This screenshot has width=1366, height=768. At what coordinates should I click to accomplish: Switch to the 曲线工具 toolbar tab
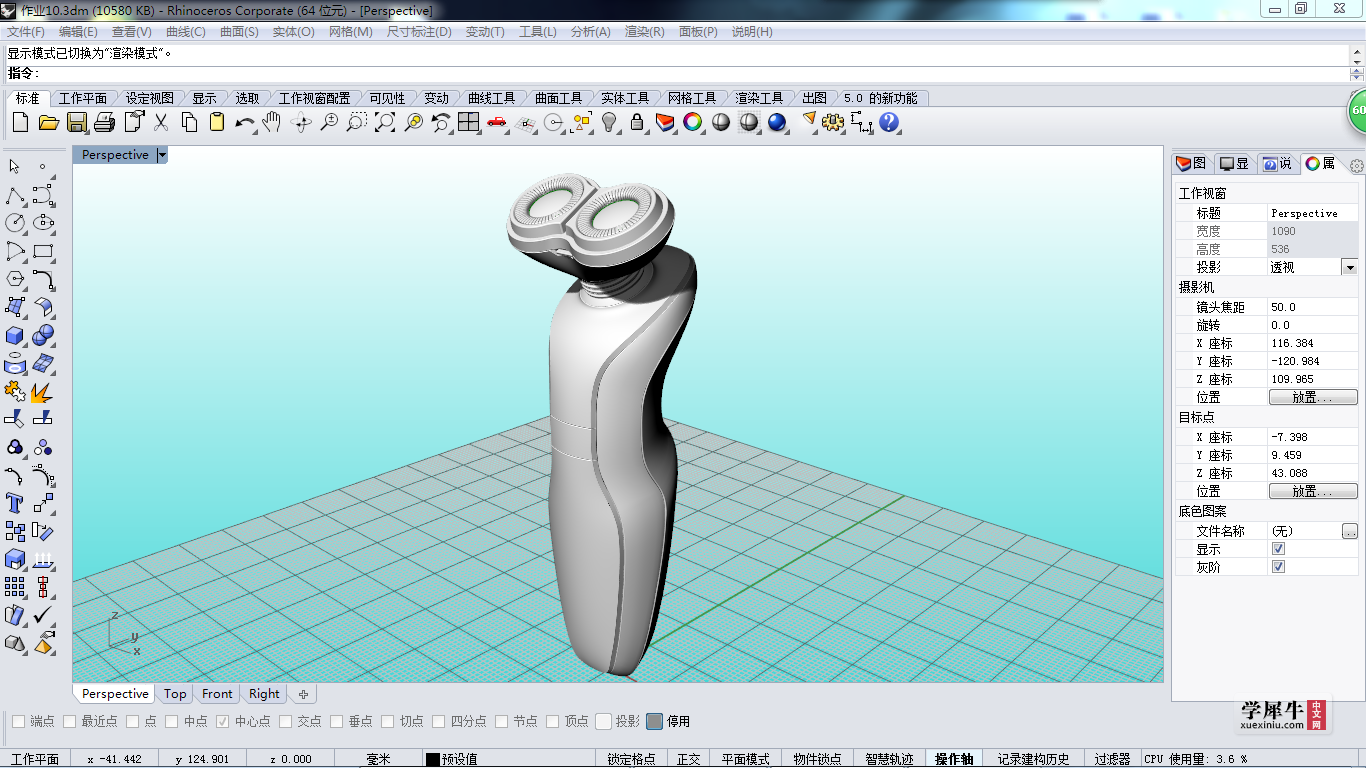pyautogui.click(x=491, y=98)
